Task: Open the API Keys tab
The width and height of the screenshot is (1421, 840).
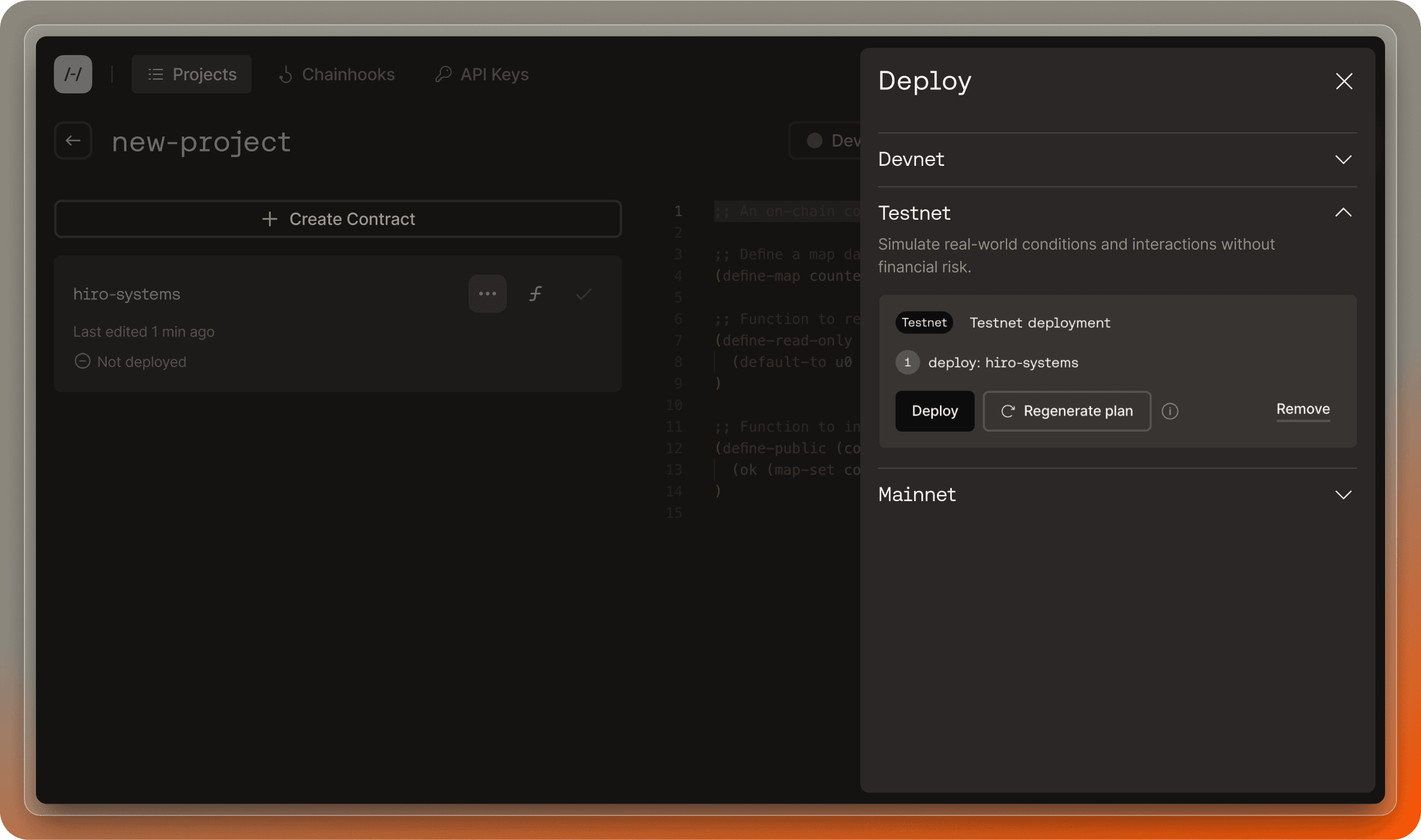Action: 482,74
